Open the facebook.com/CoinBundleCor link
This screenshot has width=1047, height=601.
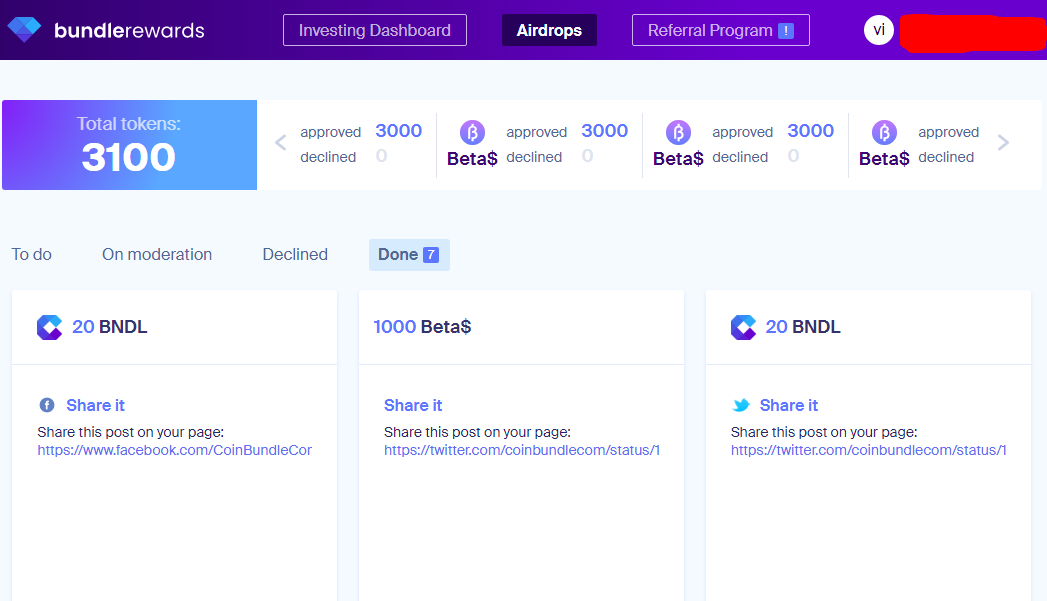click(x=174, y=450)
